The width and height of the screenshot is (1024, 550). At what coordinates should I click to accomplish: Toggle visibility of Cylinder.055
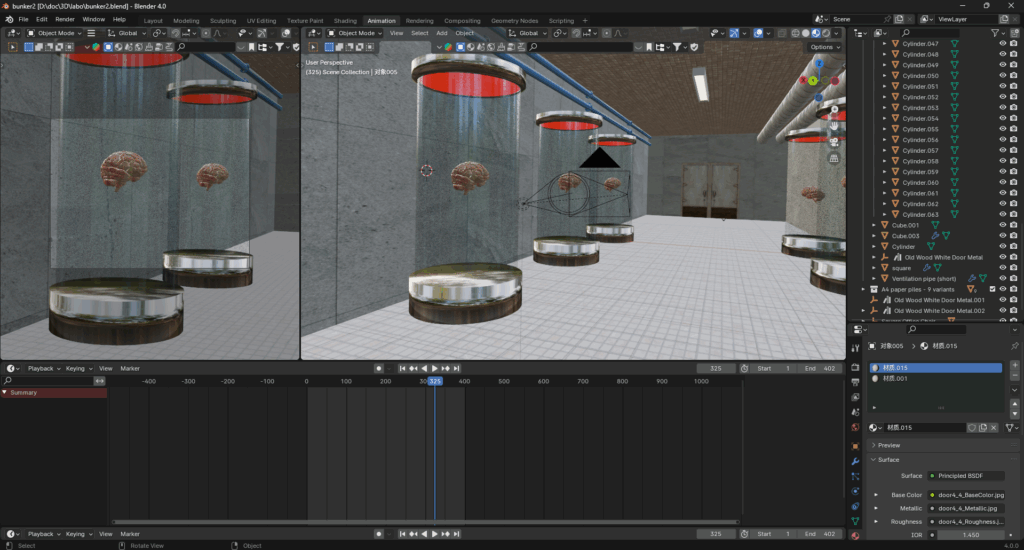pos(1002,129)
